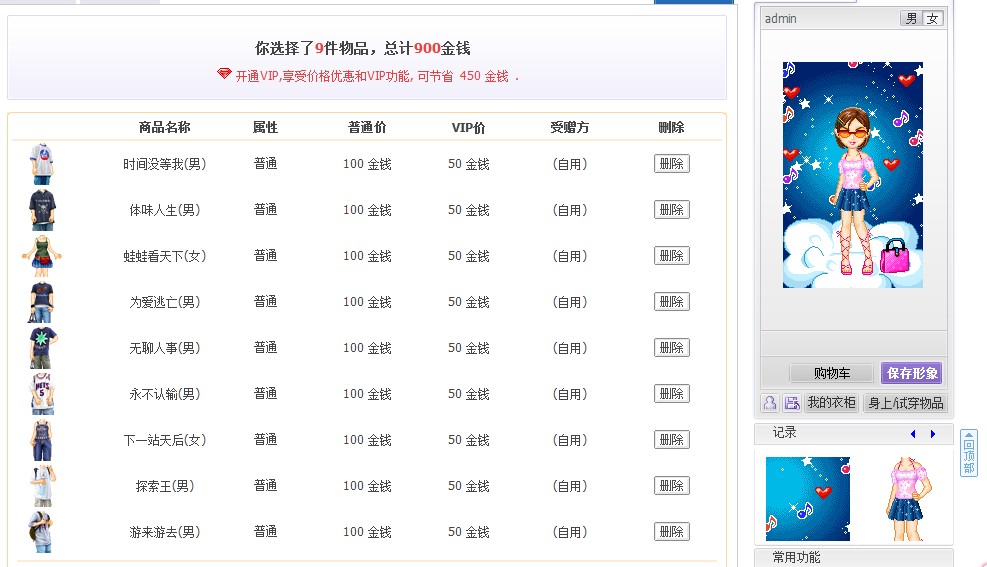Click the 普通价 column header
The width and height of the screenshot is (987, 567).
click(x=367, y=127)
